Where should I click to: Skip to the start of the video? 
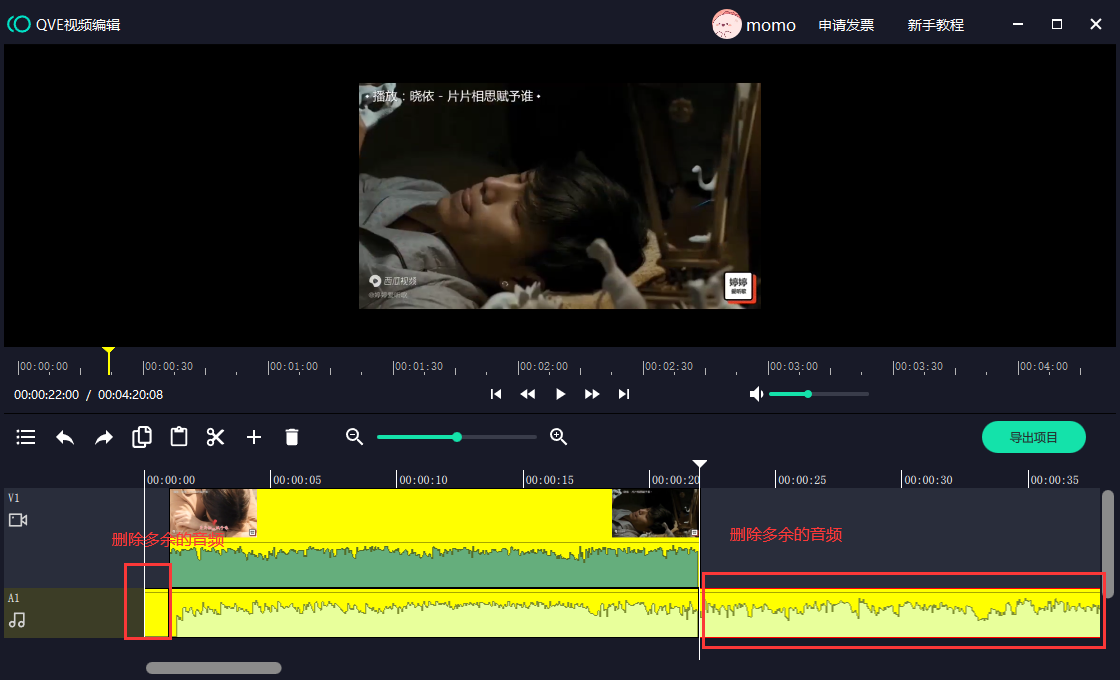496,394
